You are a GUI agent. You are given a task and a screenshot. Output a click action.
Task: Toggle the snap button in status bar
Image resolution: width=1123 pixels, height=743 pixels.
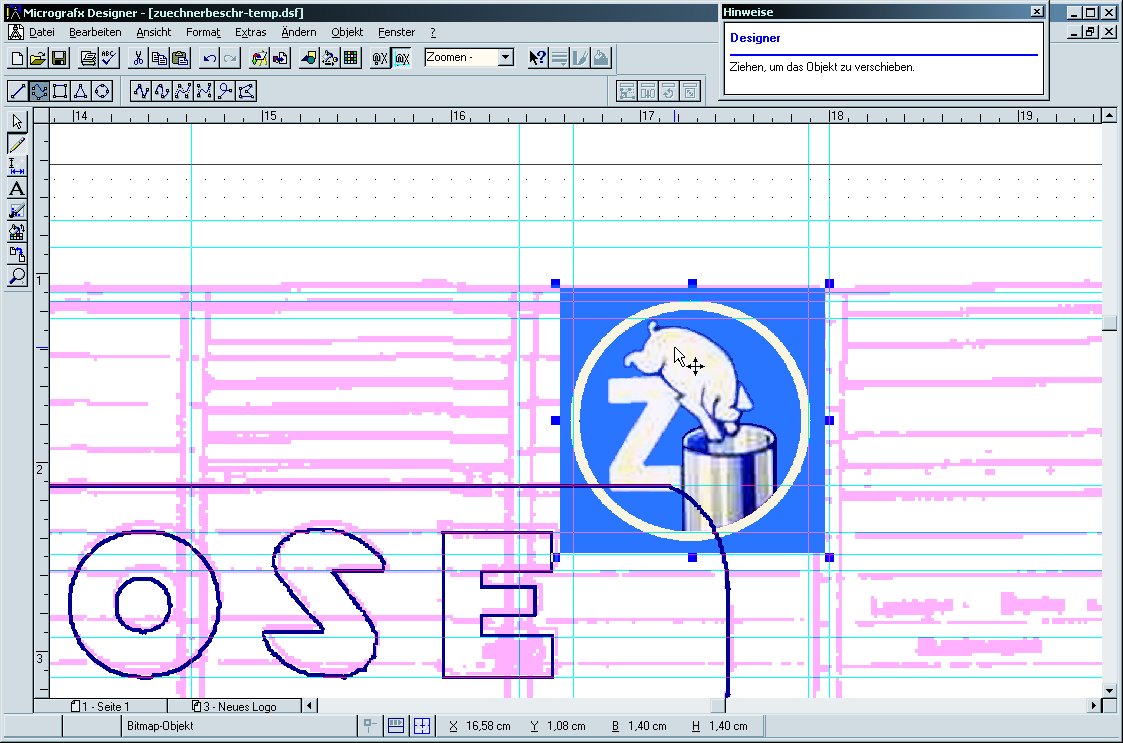coord(371,726)
